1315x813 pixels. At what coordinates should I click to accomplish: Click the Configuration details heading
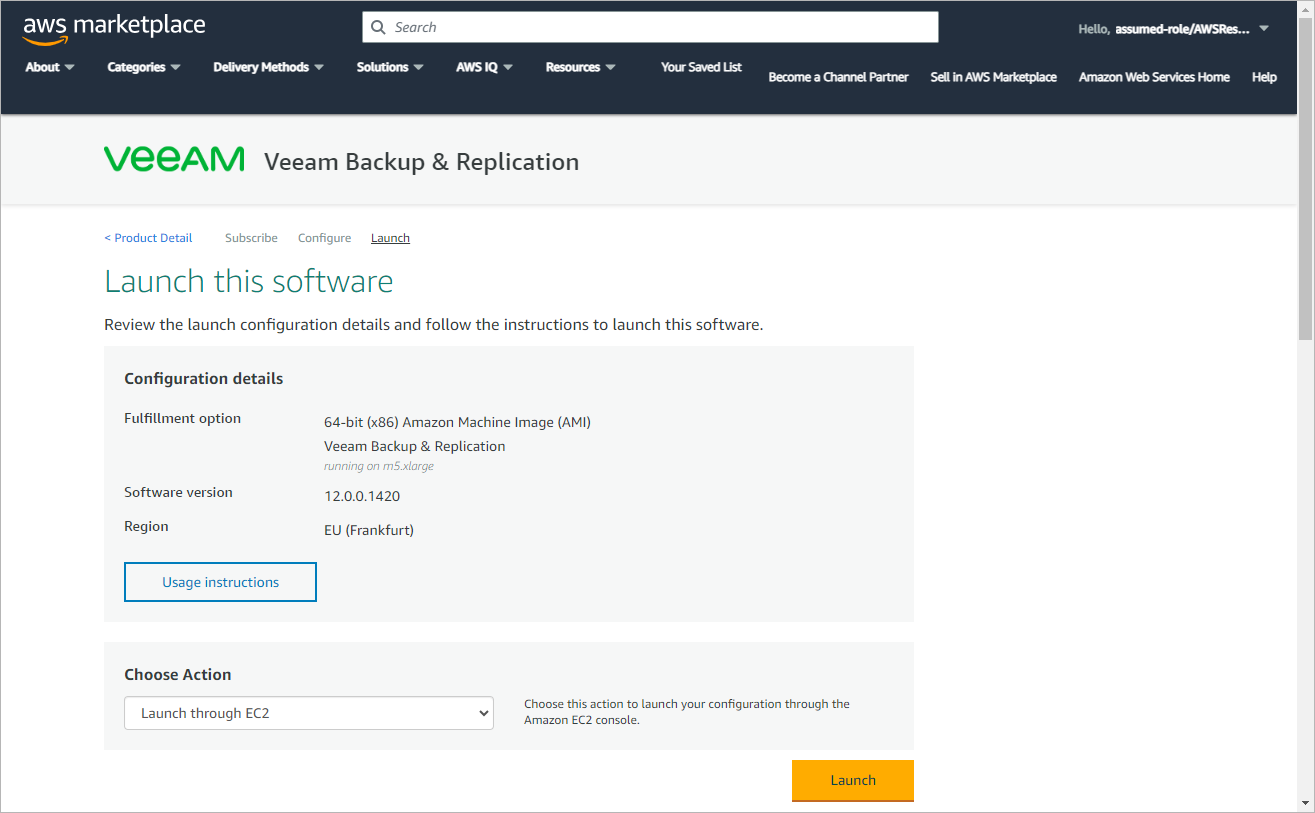pyautogui.click(x=204, y=378)
